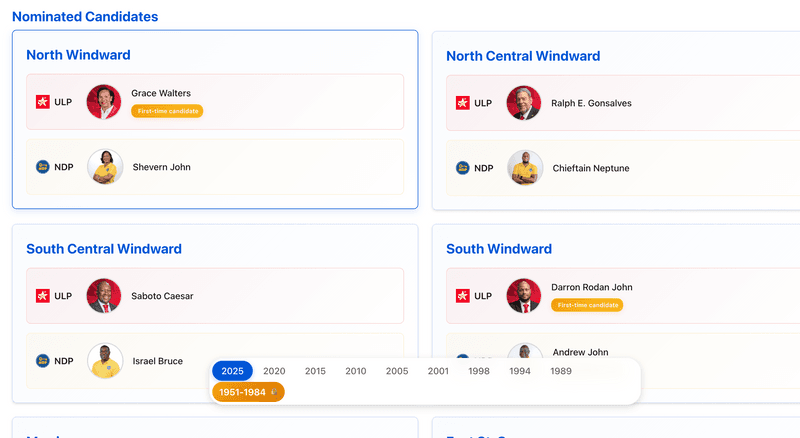
Task: Click the NDP logo beside Israel Bruce
Action: tap(43, 361)
